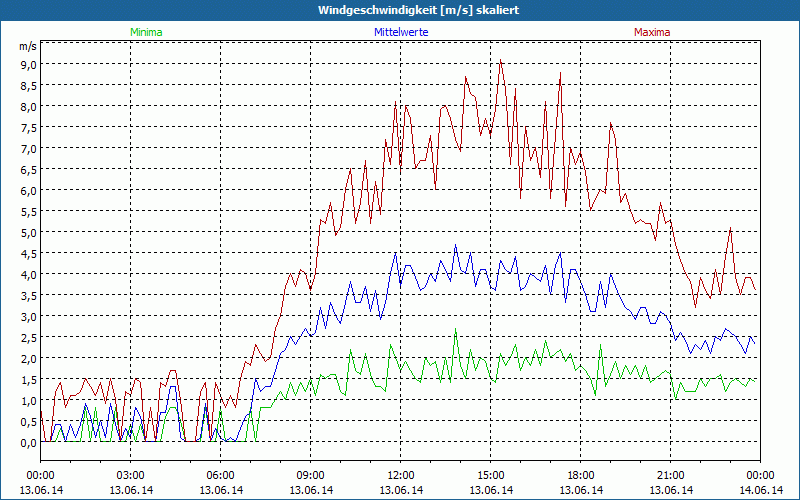Click the '1,0' y-axis value

coord(29,401)
